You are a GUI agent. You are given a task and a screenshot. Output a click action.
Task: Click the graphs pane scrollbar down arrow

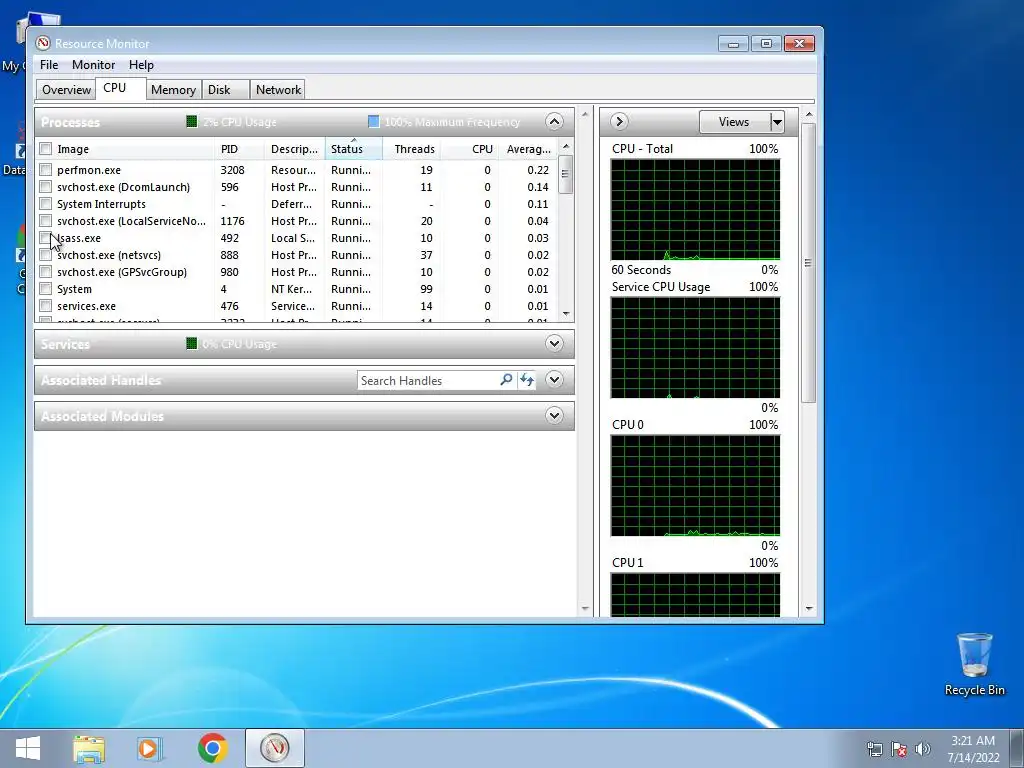[x=808, y=609]
